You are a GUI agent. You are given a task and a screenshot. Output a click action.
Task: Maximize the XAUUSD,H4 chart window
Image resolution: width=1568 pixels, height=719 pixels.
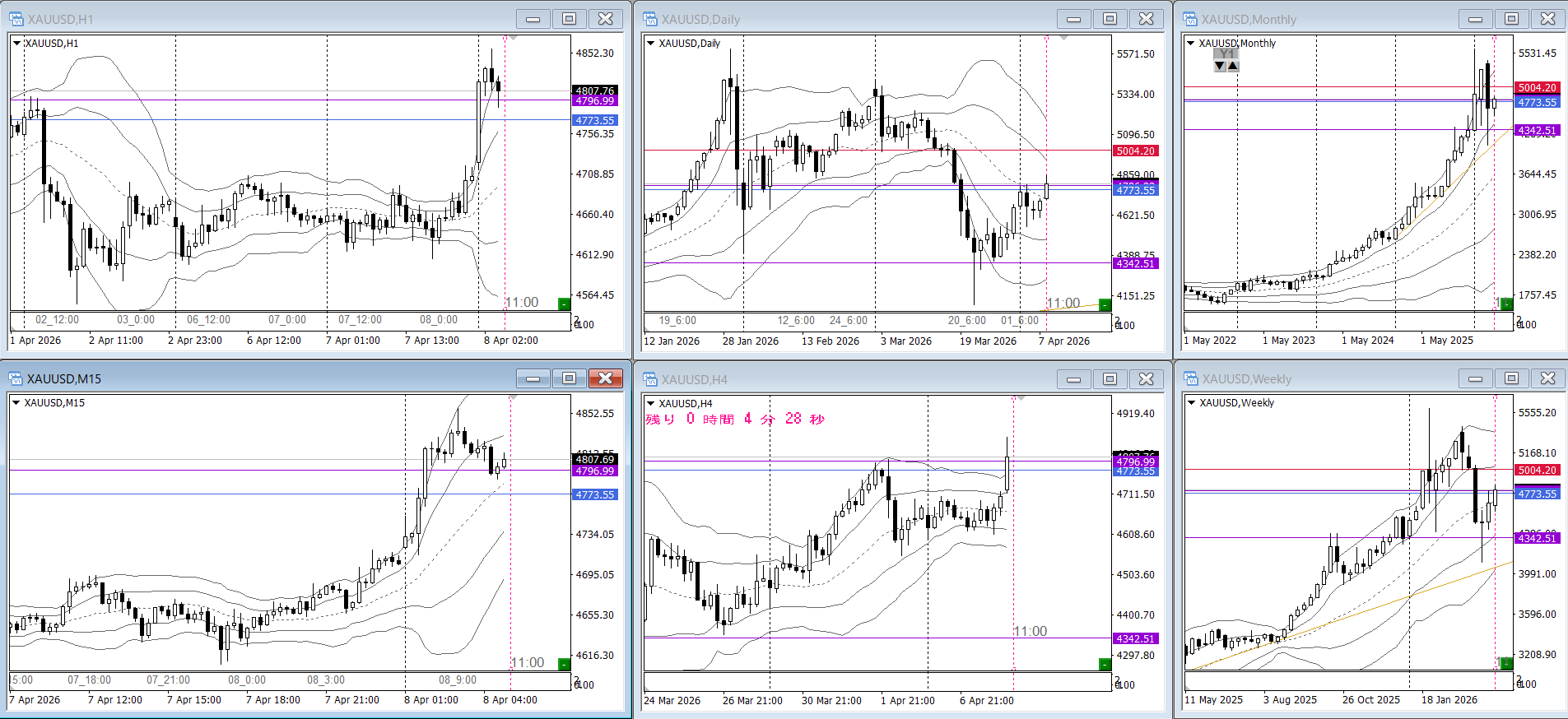point(1110,378)
